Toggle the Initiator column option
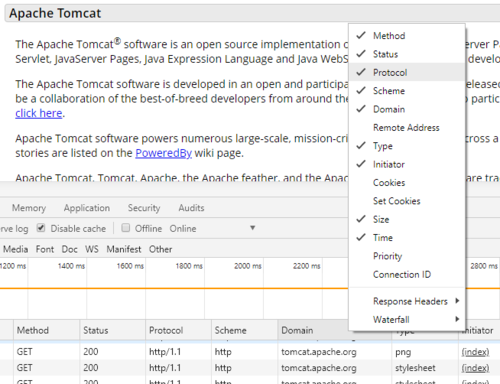 pos(407,164)
